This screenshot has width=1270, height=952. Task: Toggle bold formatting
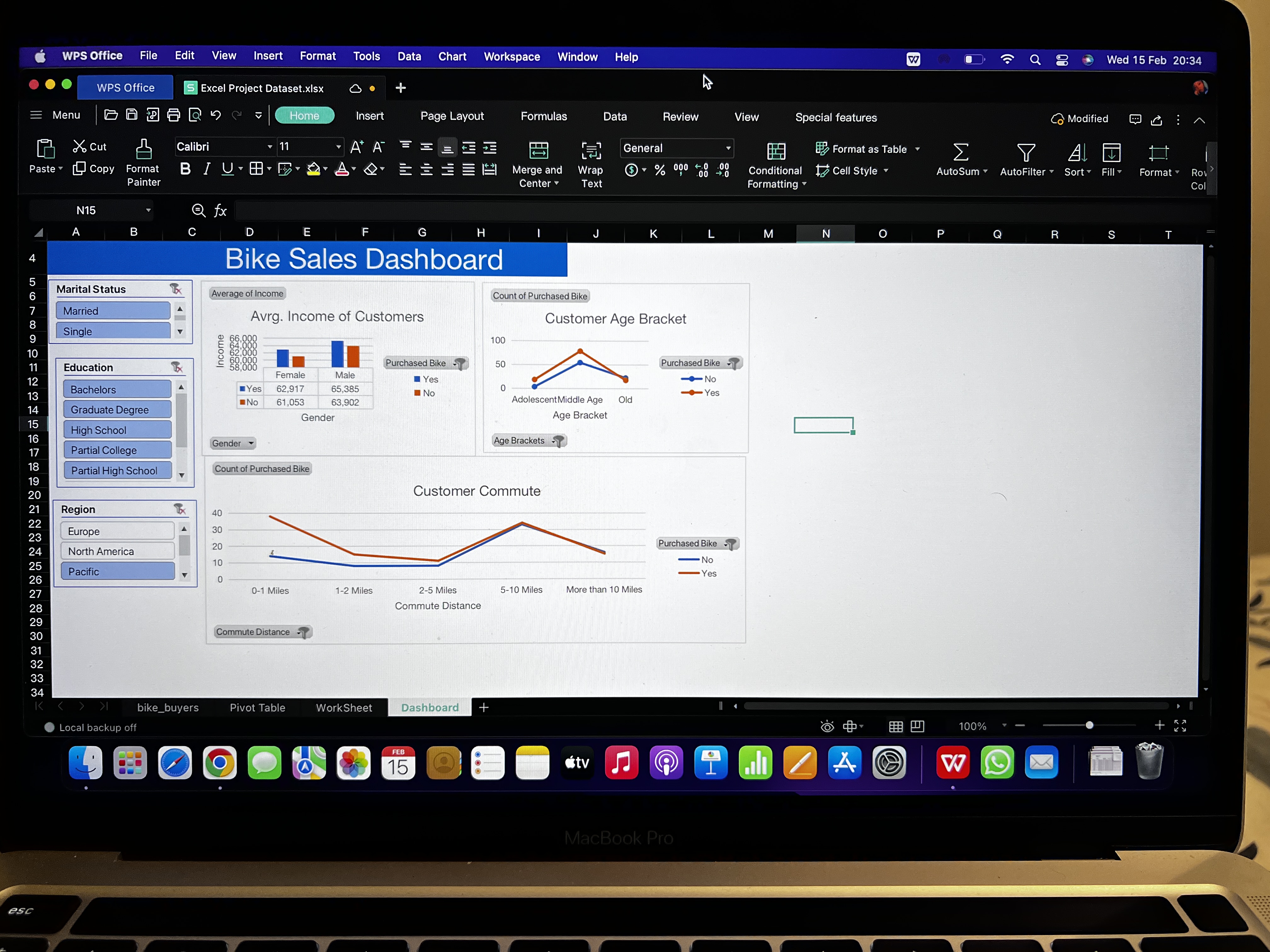tap(185, 169)
